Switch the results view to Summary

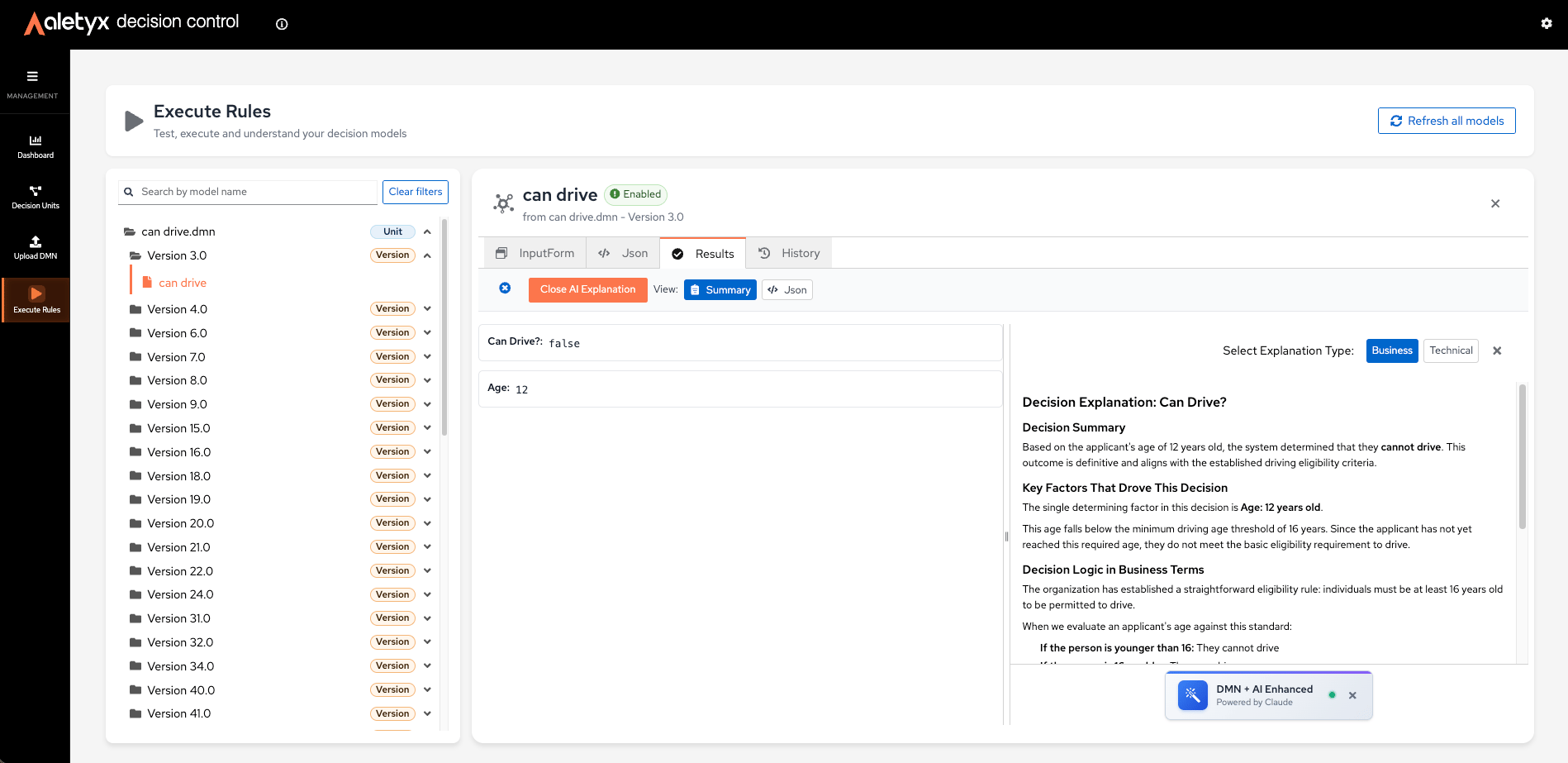[720, 290]
